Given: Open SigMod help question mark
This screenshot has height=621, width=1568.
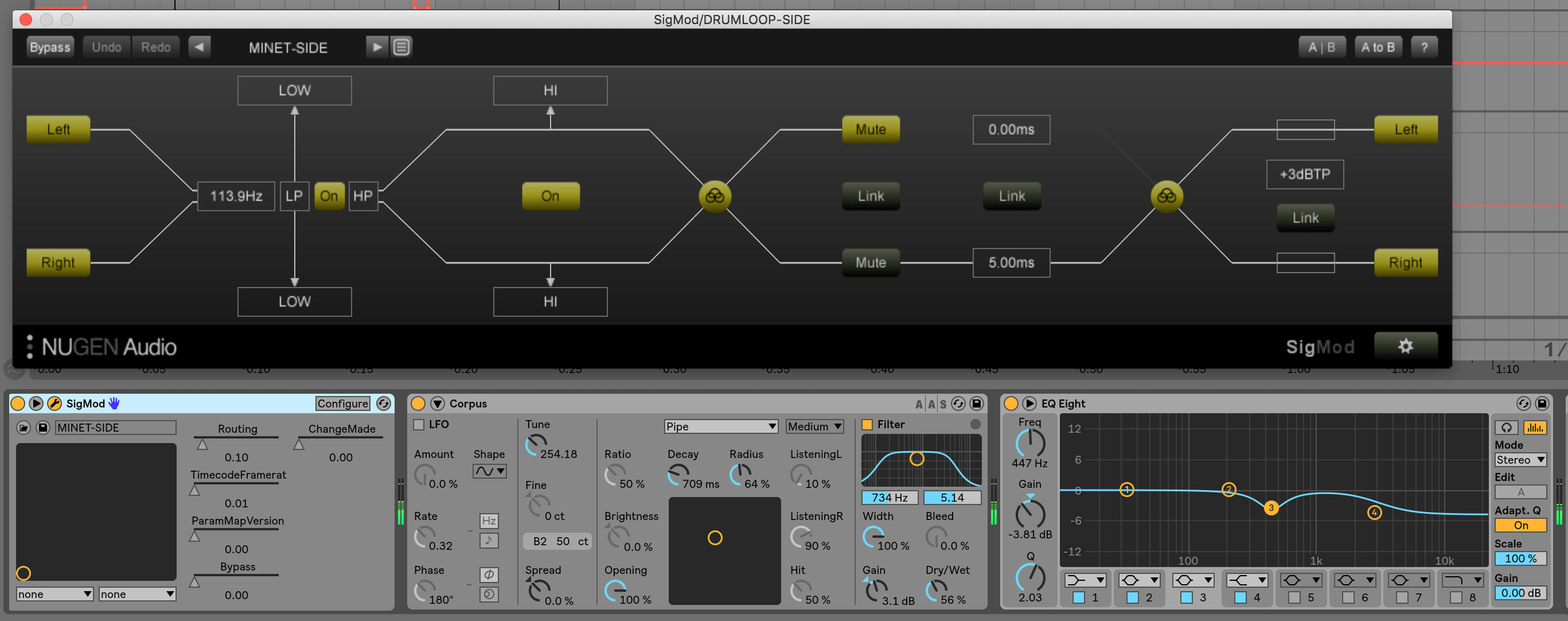Looking at the screenshot, I should (1423, 47).
